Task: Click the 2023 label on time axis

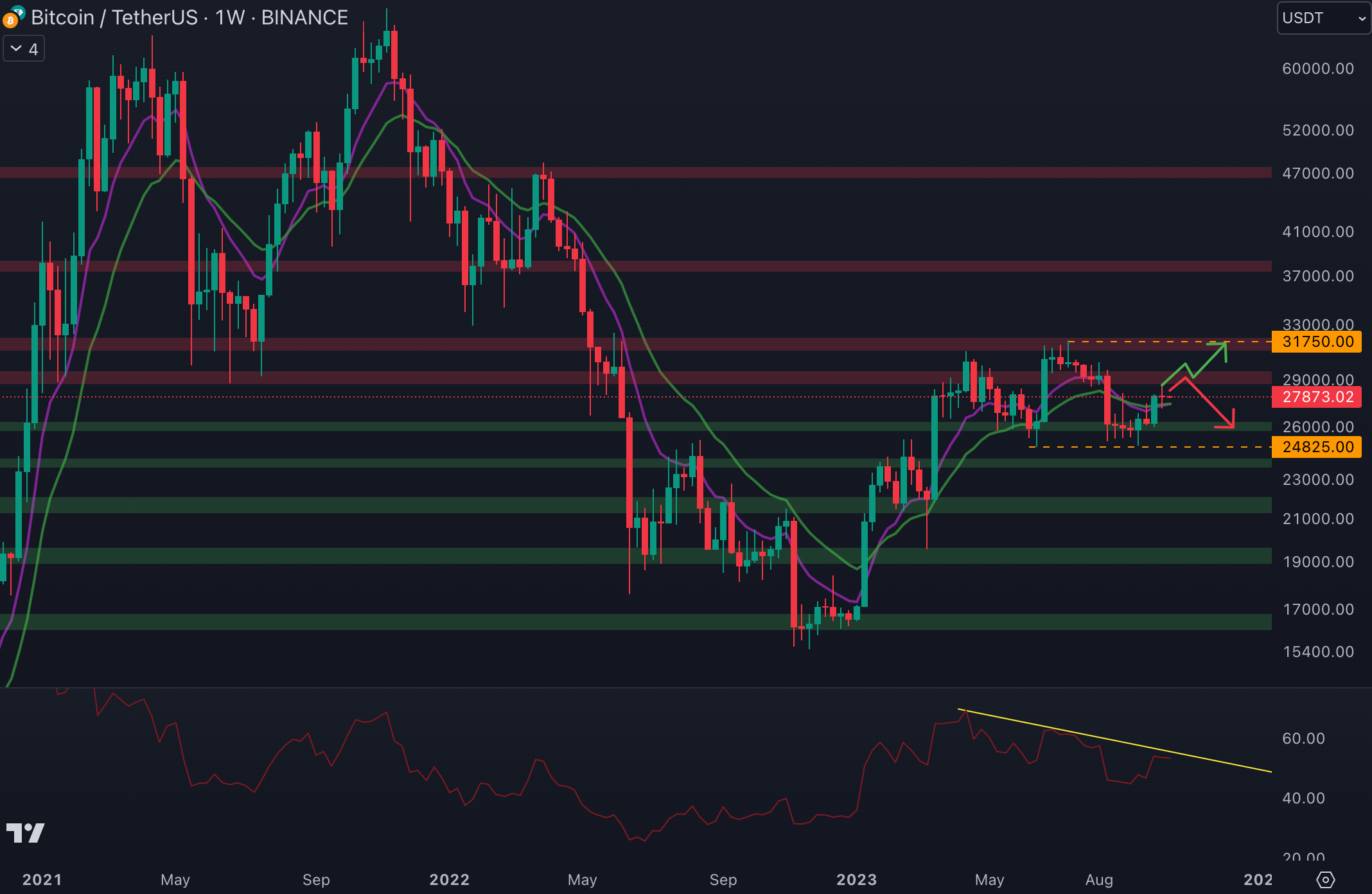Action: [x=856, y=879]
